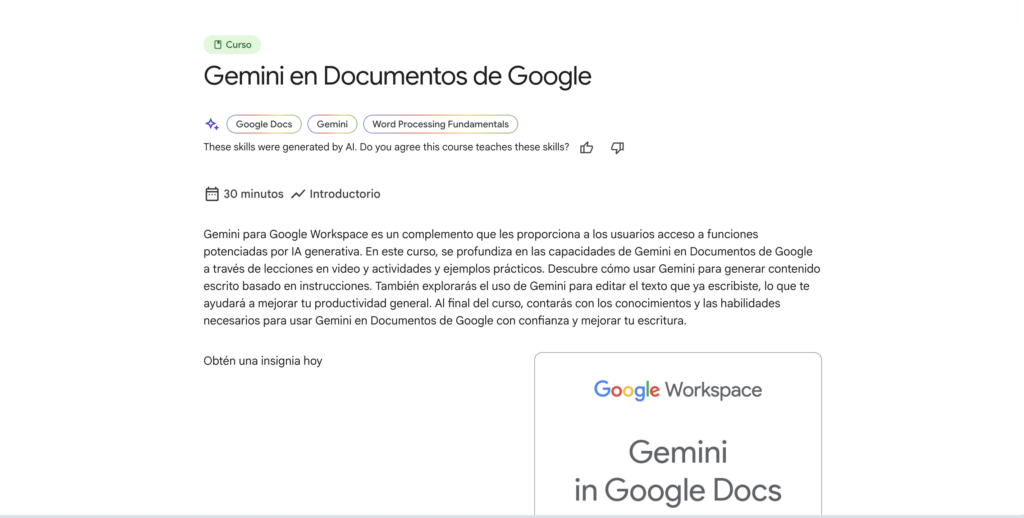Click the 'These skills were generated by AI' text
This screenshot has width=1024, height=518.
280,147
